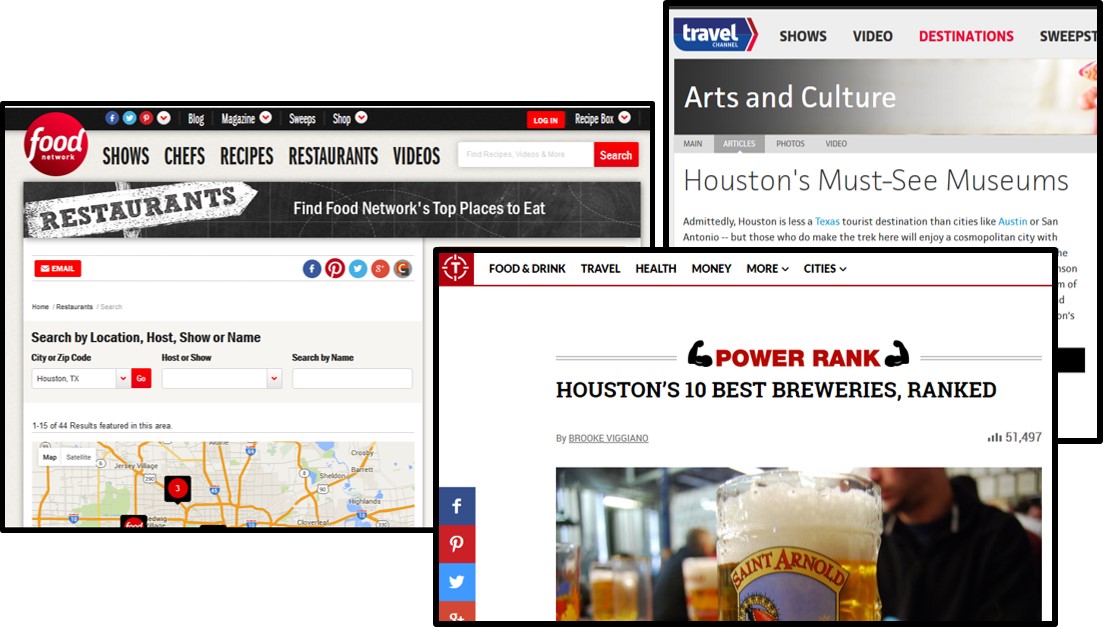Click the map marker labeled 3
Screen dimensions: 1103x627
(177, 489)
